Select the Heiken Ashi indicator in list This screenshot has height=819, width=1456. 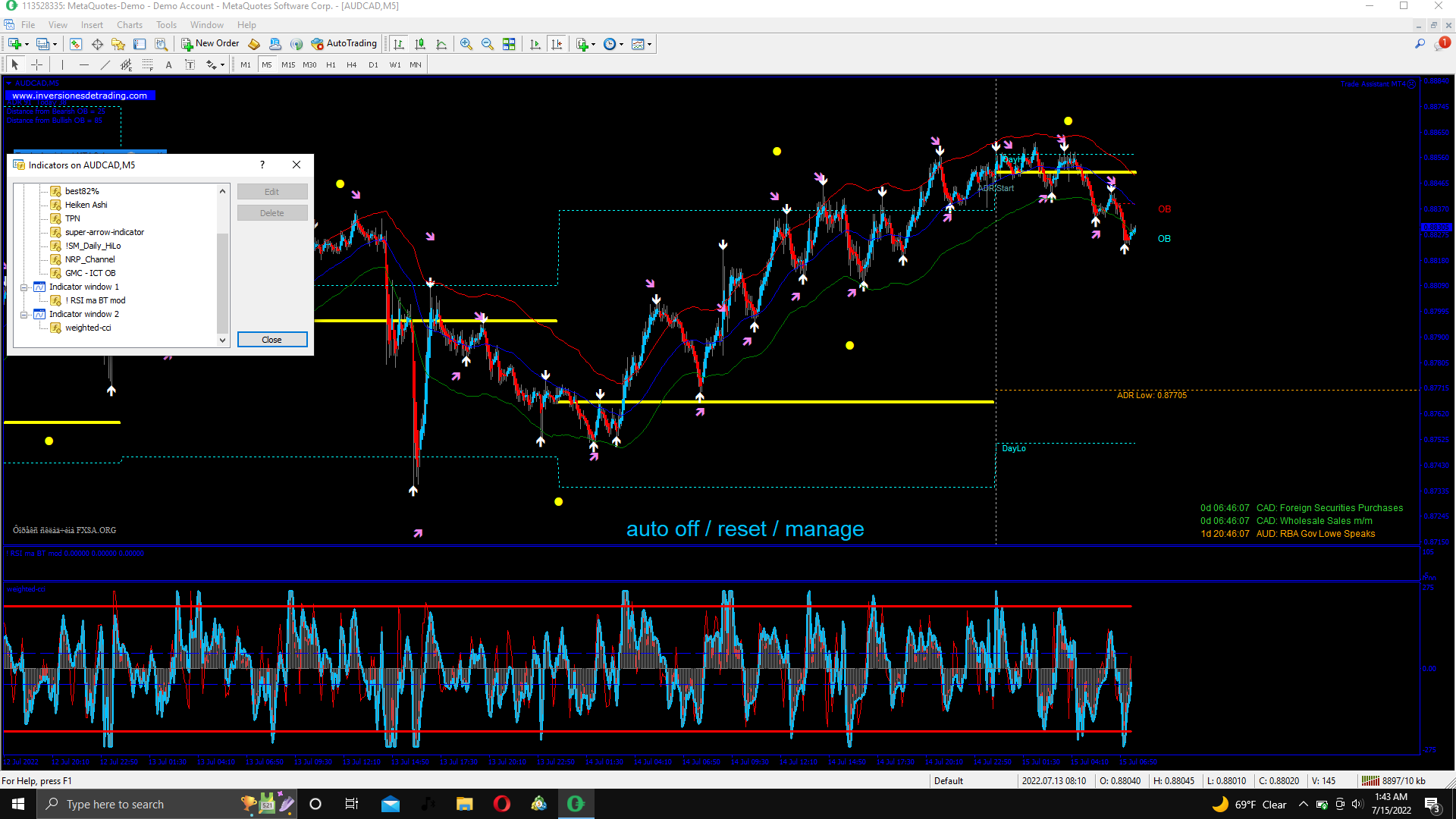click(x=86, y=205)
